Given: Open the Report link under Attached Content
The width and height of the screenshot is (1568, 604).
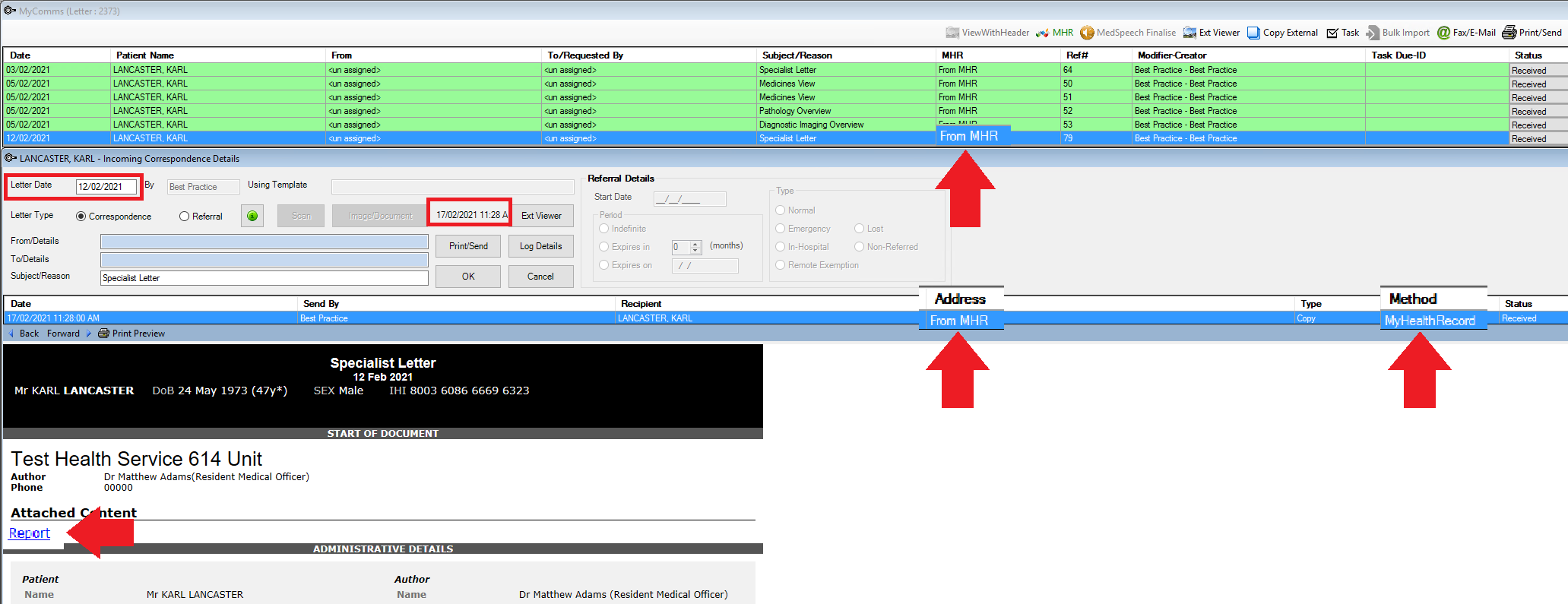Looking at the screenshot, I should (29, 533).
